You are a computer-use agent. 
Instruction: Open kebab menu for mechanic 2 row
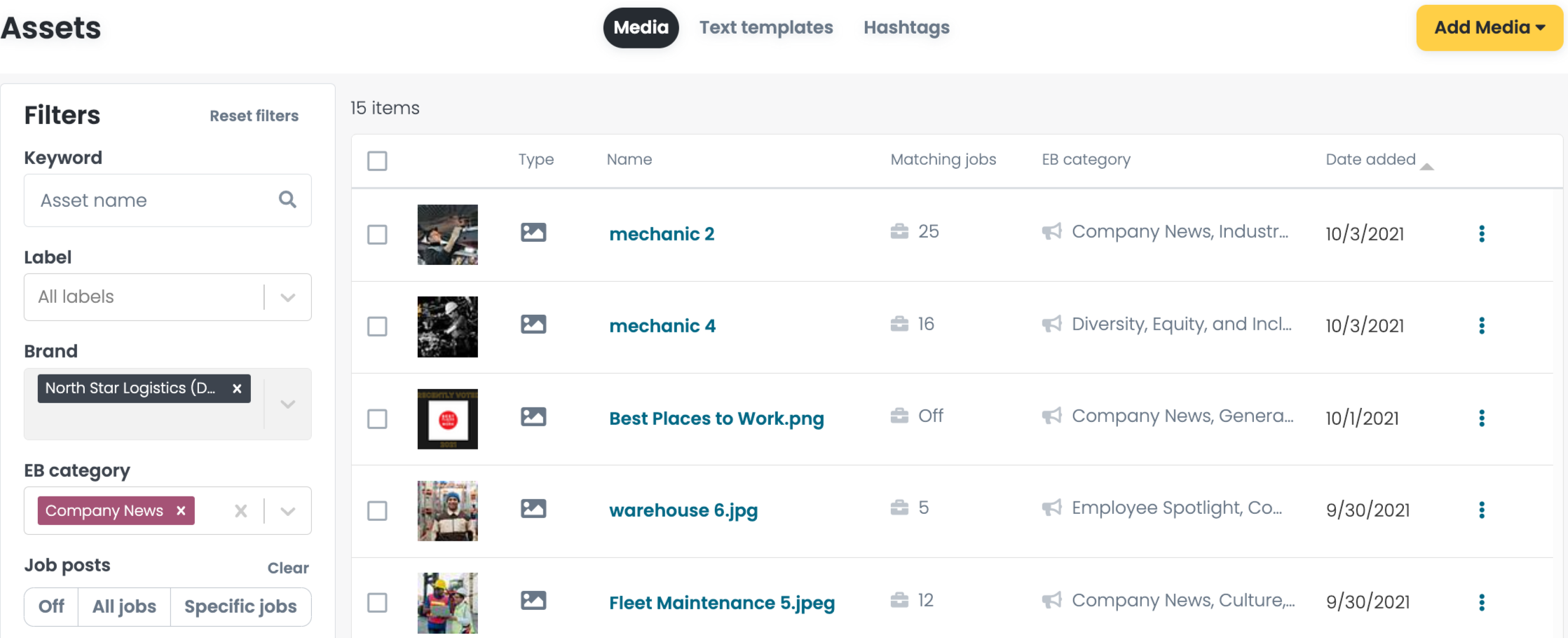point(1481,233)
